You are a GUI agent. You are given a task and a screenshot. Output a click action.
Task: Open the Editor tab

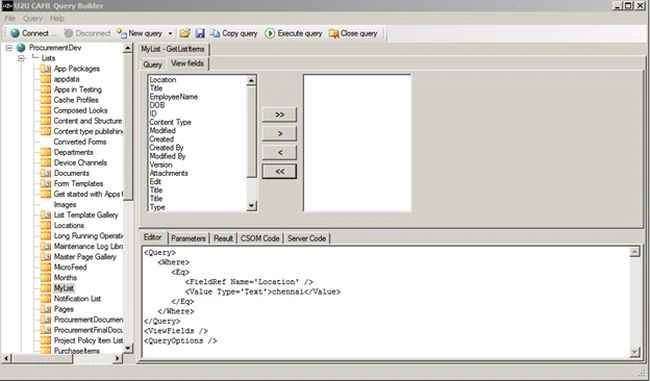pos(153,237)
